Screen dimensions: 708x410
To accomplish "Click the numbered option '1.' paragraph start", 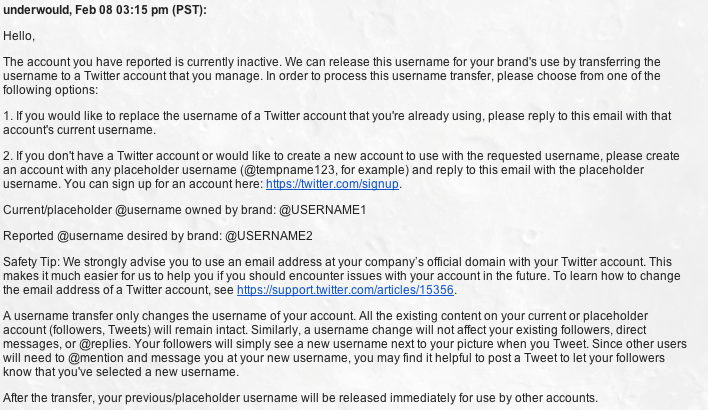I will tap(8, 116).
